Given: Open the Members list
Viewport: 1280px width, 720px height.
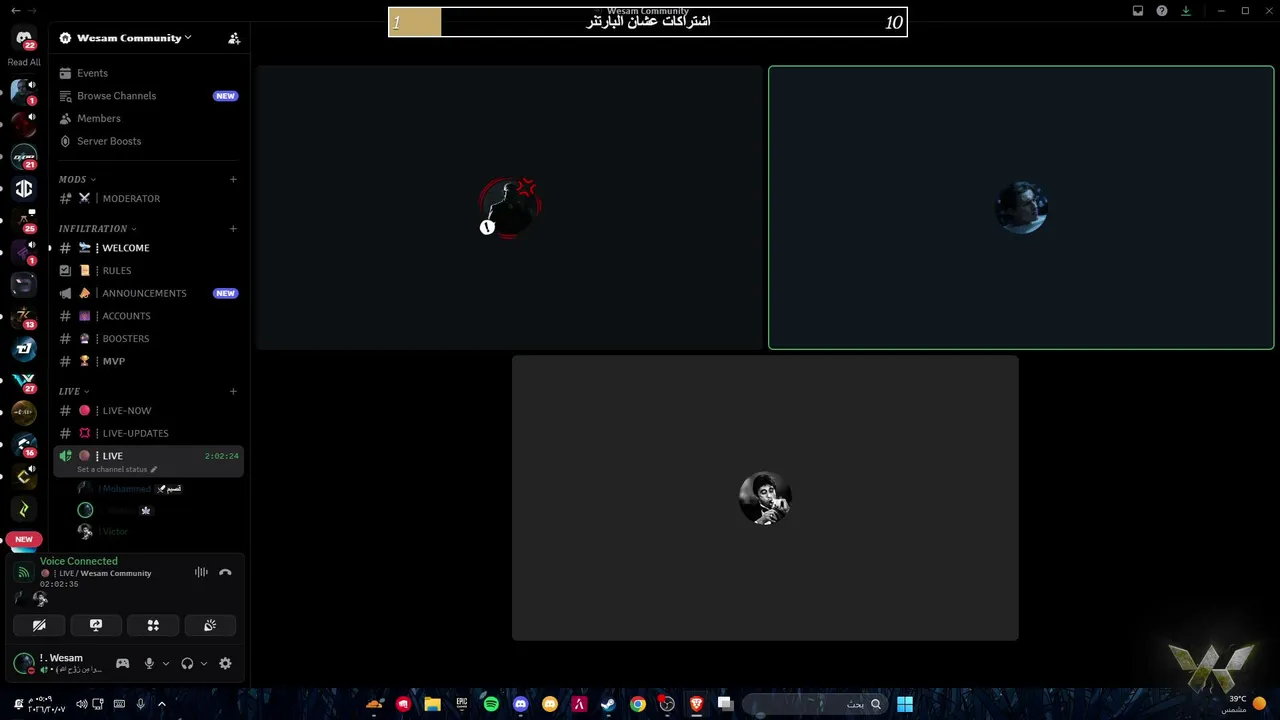Looking at the screenshot, I should [148, 118].
